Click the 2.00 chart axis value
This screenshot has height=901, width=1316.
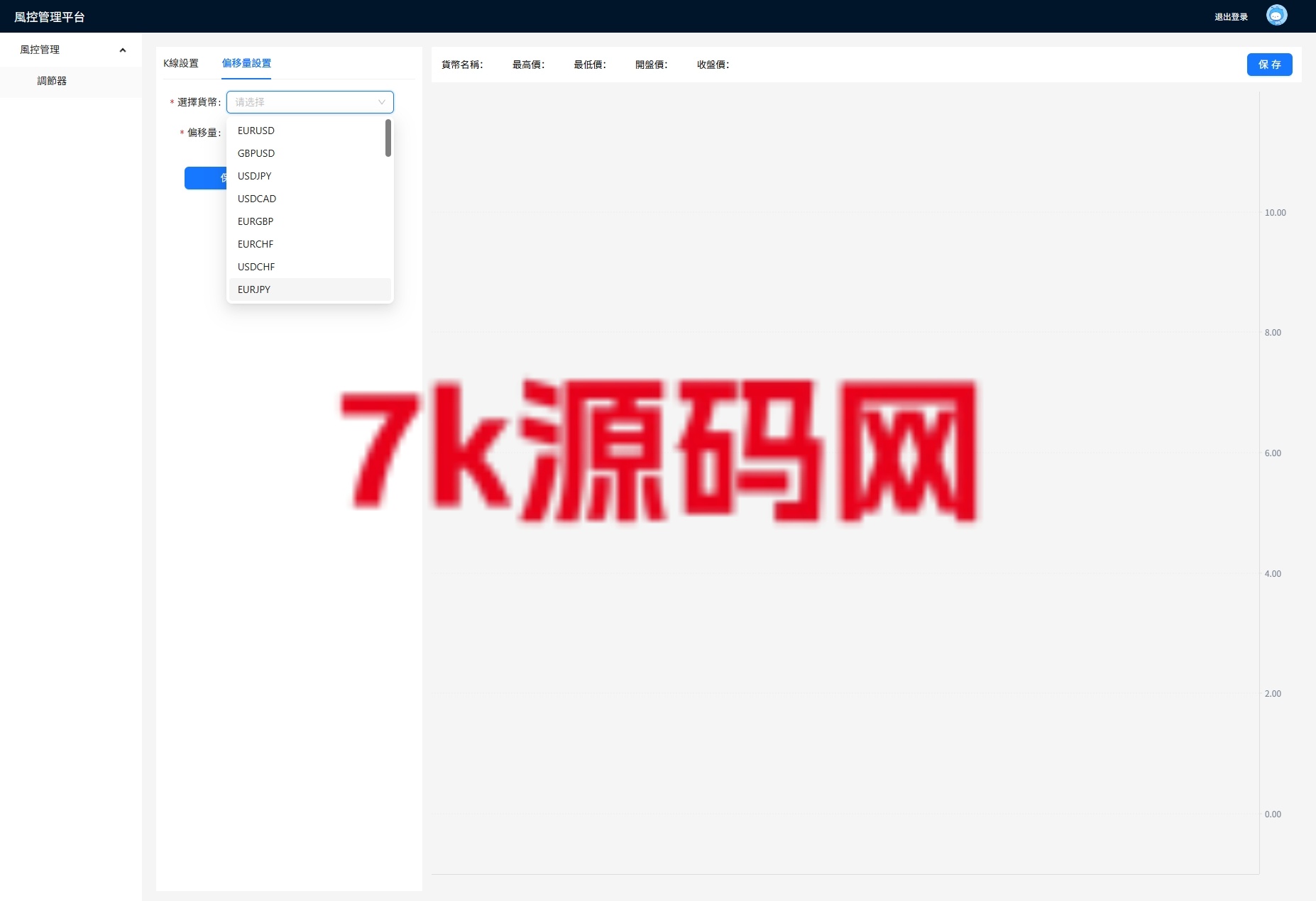[x=1273, y=694]
